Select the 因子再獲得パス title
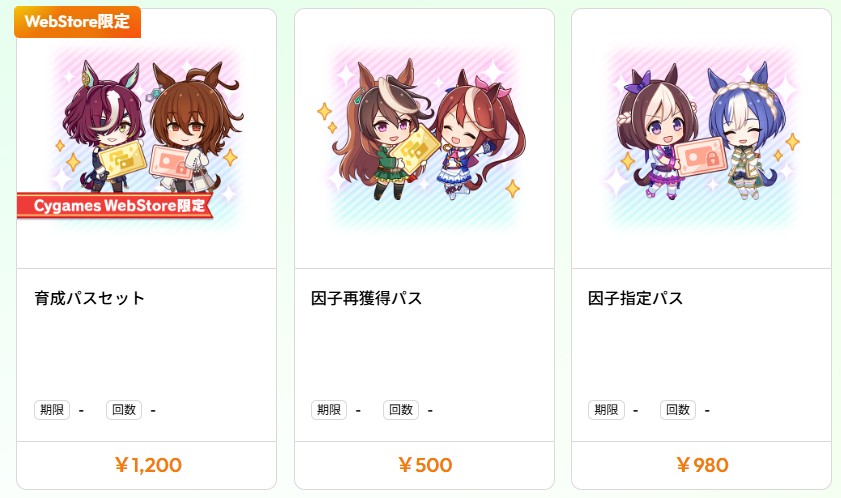 click(366, 298)
